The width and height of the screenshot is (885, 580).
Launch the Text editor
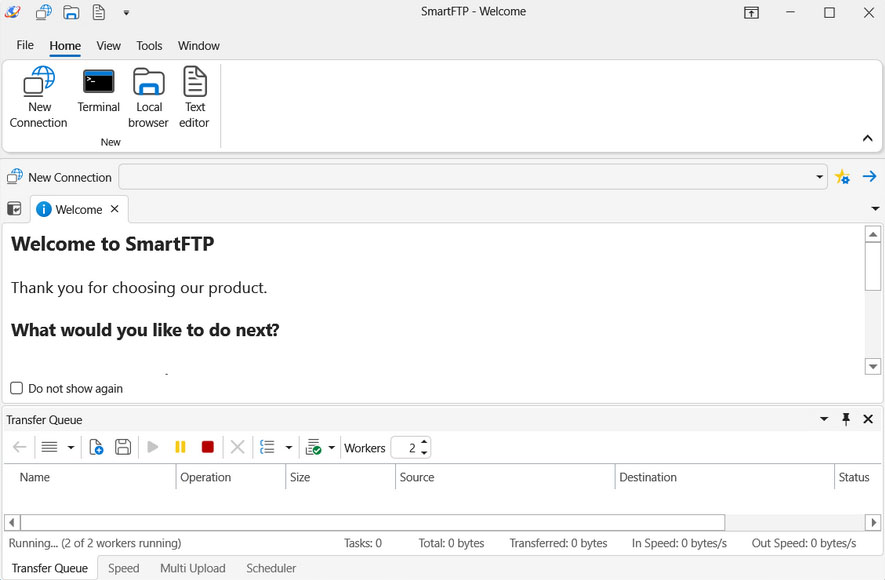(195, 97)
